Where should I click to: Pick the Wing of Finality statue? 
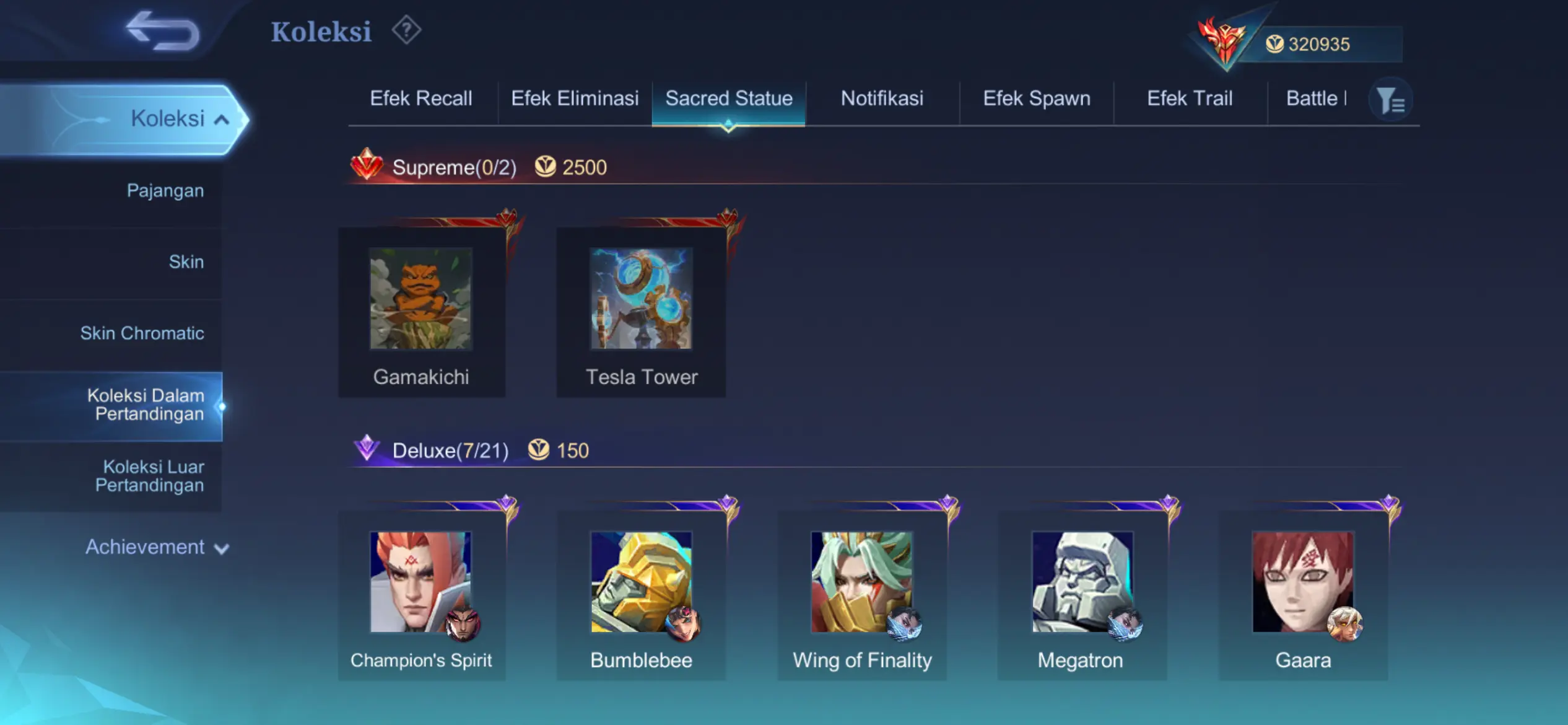[x=861, y=595]
